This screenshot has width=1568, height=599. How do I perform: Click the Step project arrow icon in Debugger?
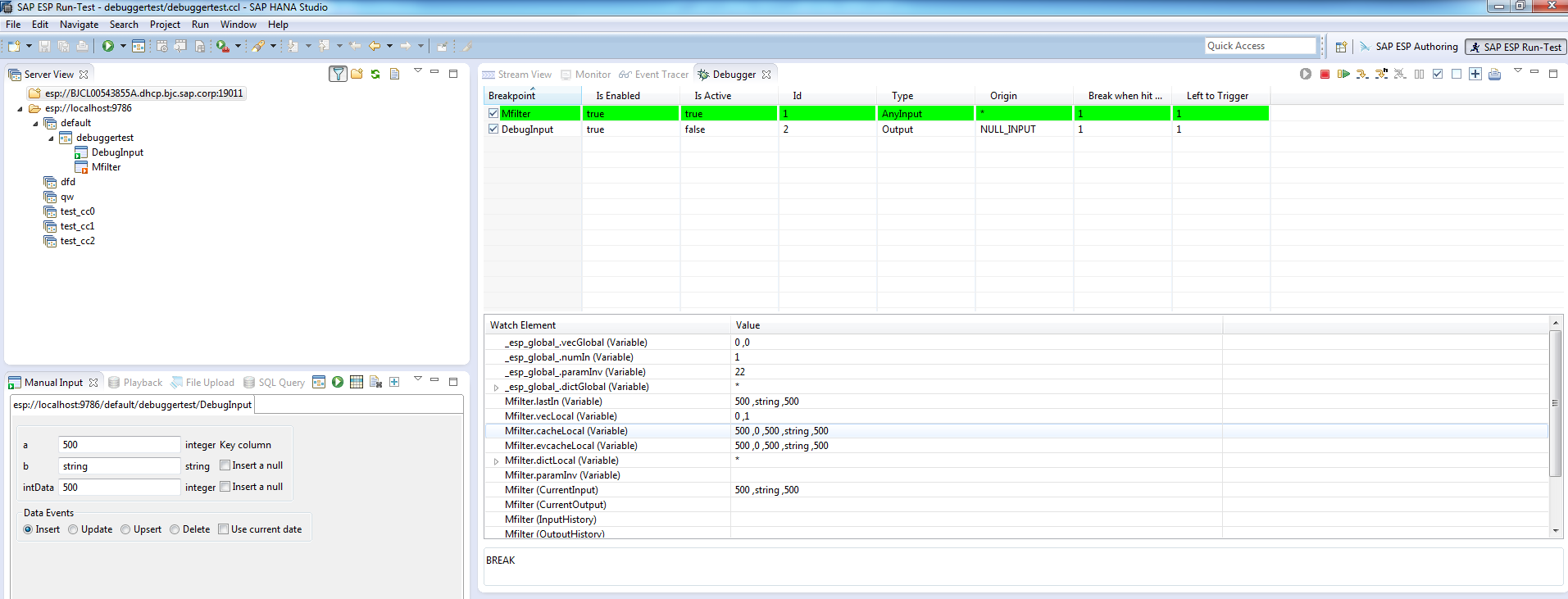click(x=1362, y=74)
